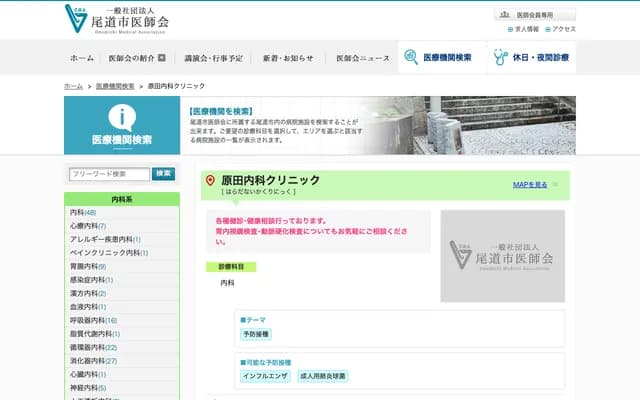Click the stethoscope icon for 休日・夜間診療
640x400 pixels.
[500, 57]
